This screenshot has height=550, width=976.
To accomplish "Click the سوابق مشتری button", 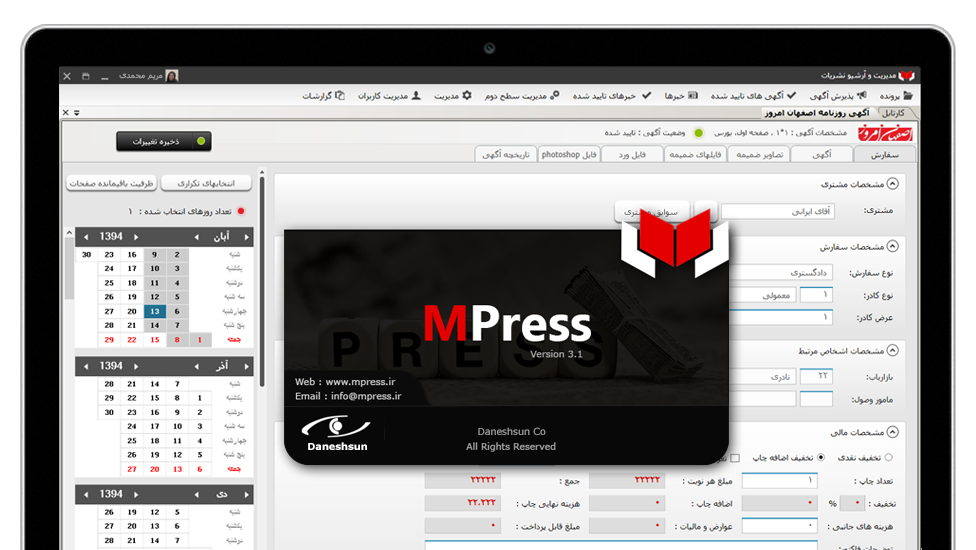I will 651,212.
